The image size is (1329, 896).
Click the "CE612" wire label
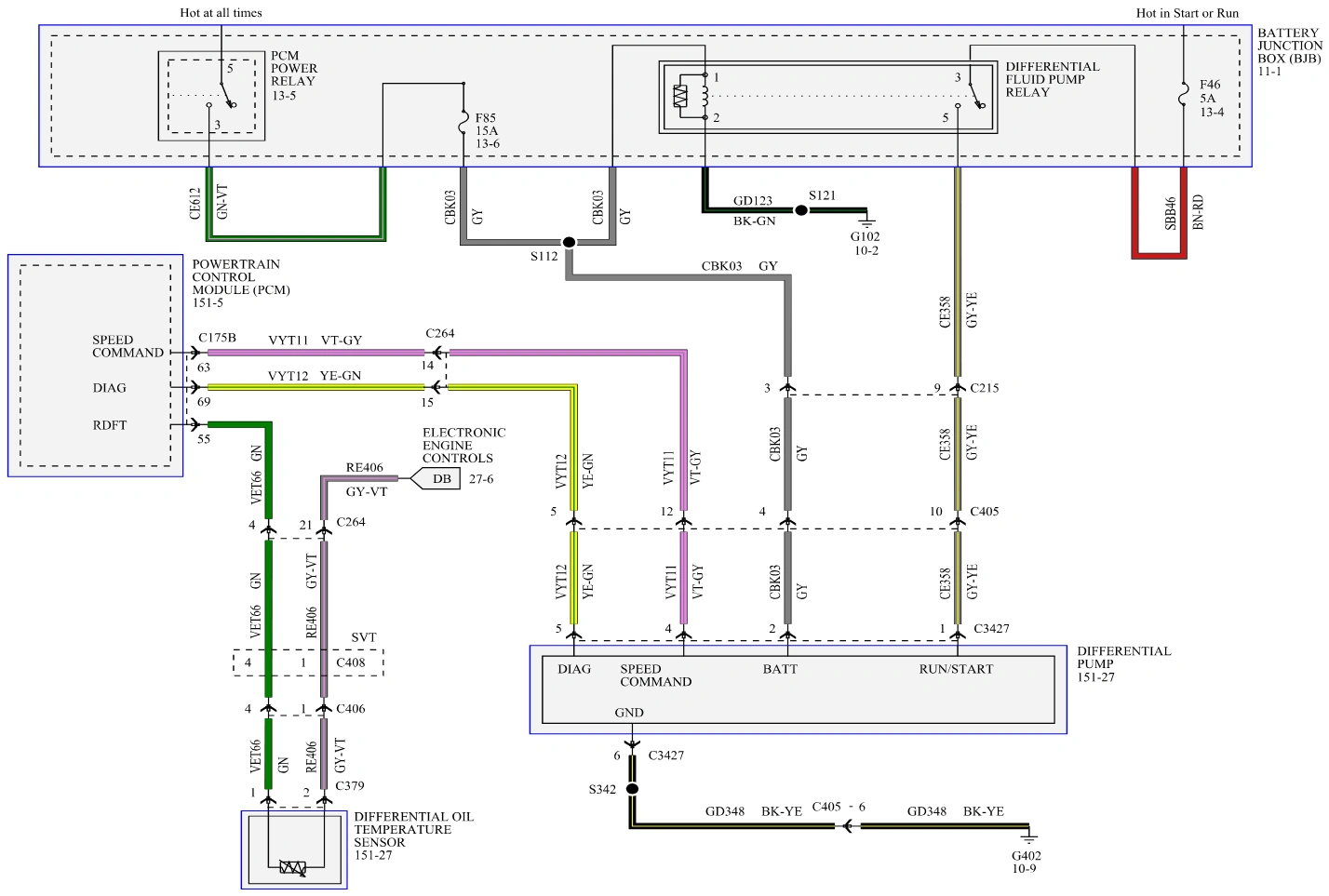point(195,204)
